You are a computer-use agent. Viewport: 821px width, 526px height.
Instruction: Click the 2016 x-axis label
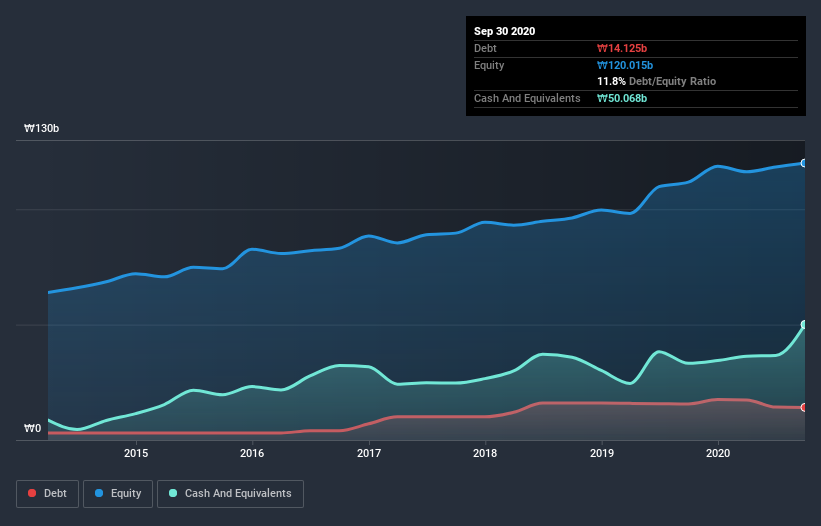pos(252,453)
